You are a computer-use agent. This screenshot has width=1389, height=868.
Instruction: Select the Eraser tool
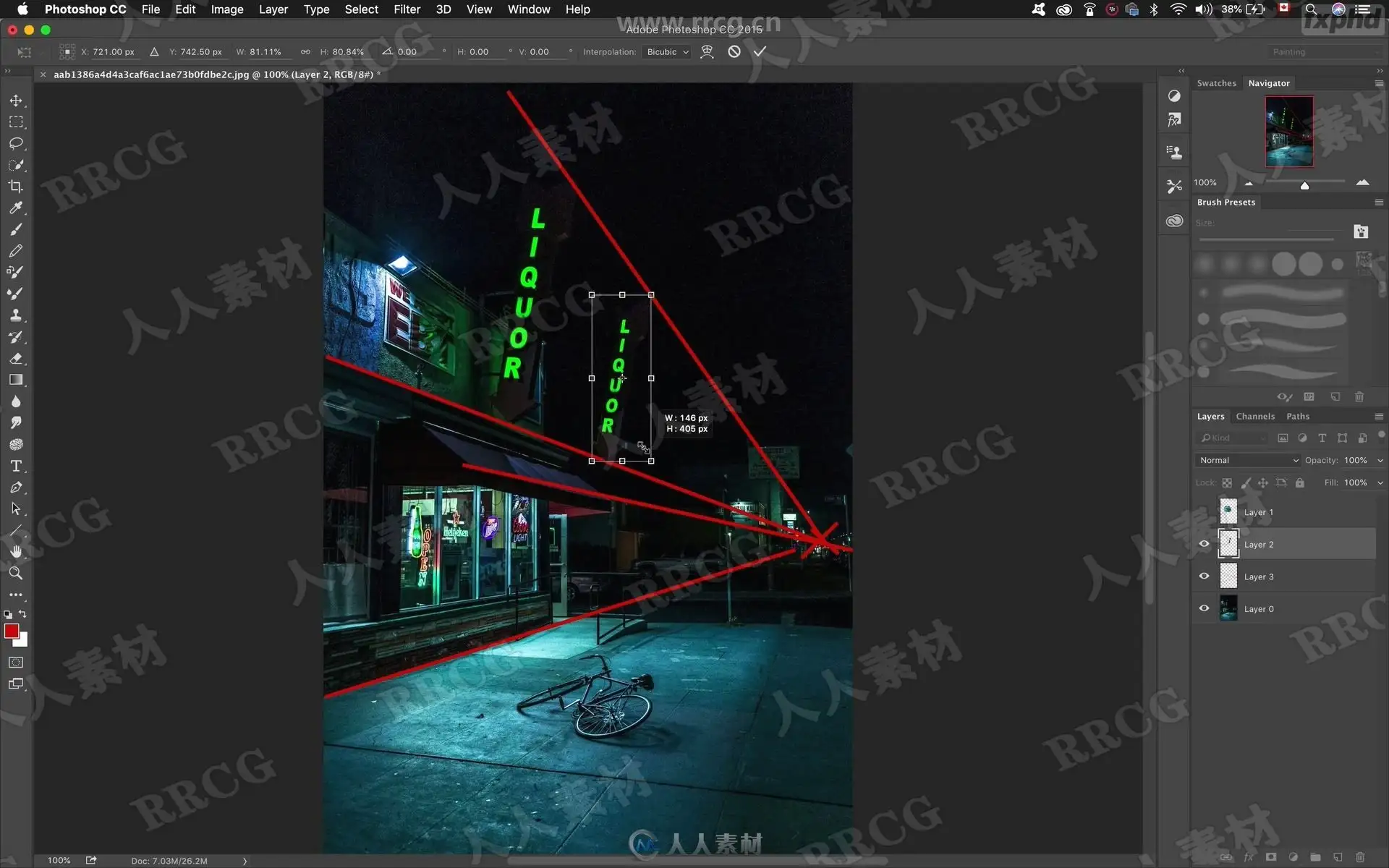[x=15, y=359]
